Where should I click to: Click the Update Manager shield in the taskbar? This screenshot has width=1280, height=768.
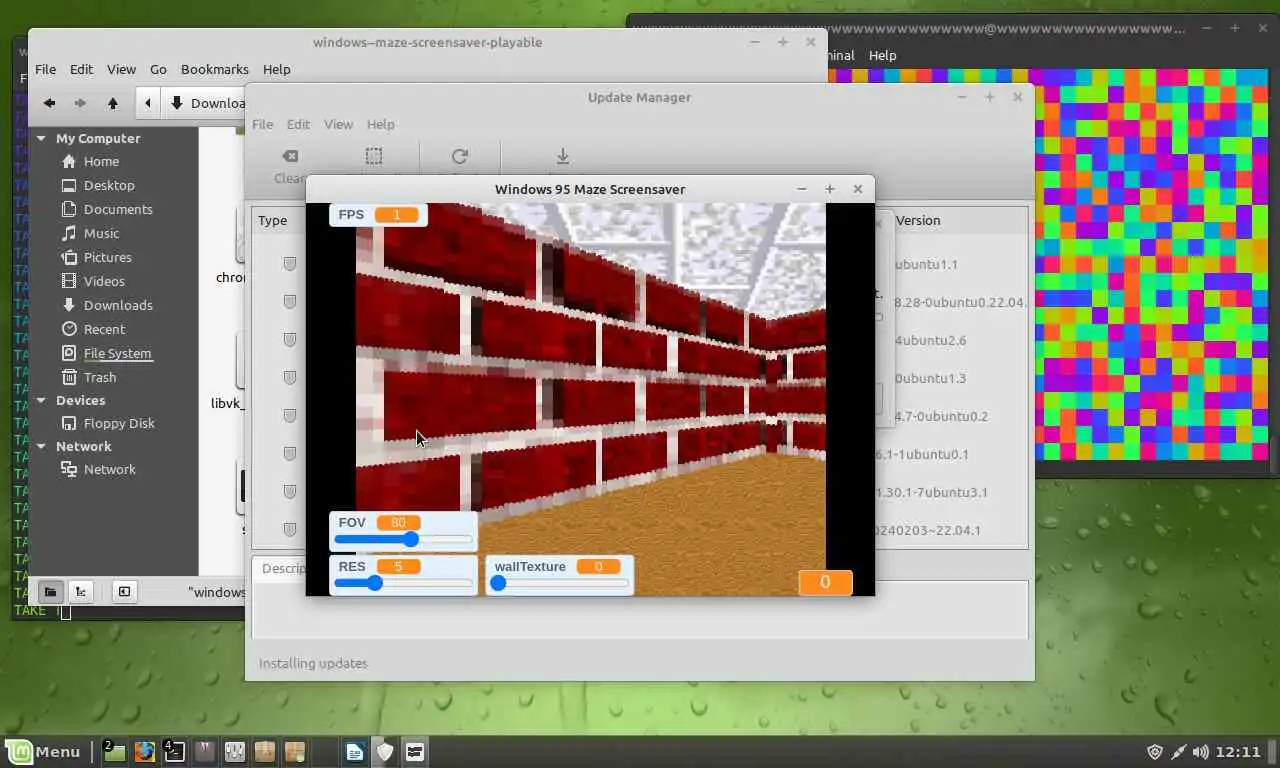pyautogui.click(x=385, y=752)
